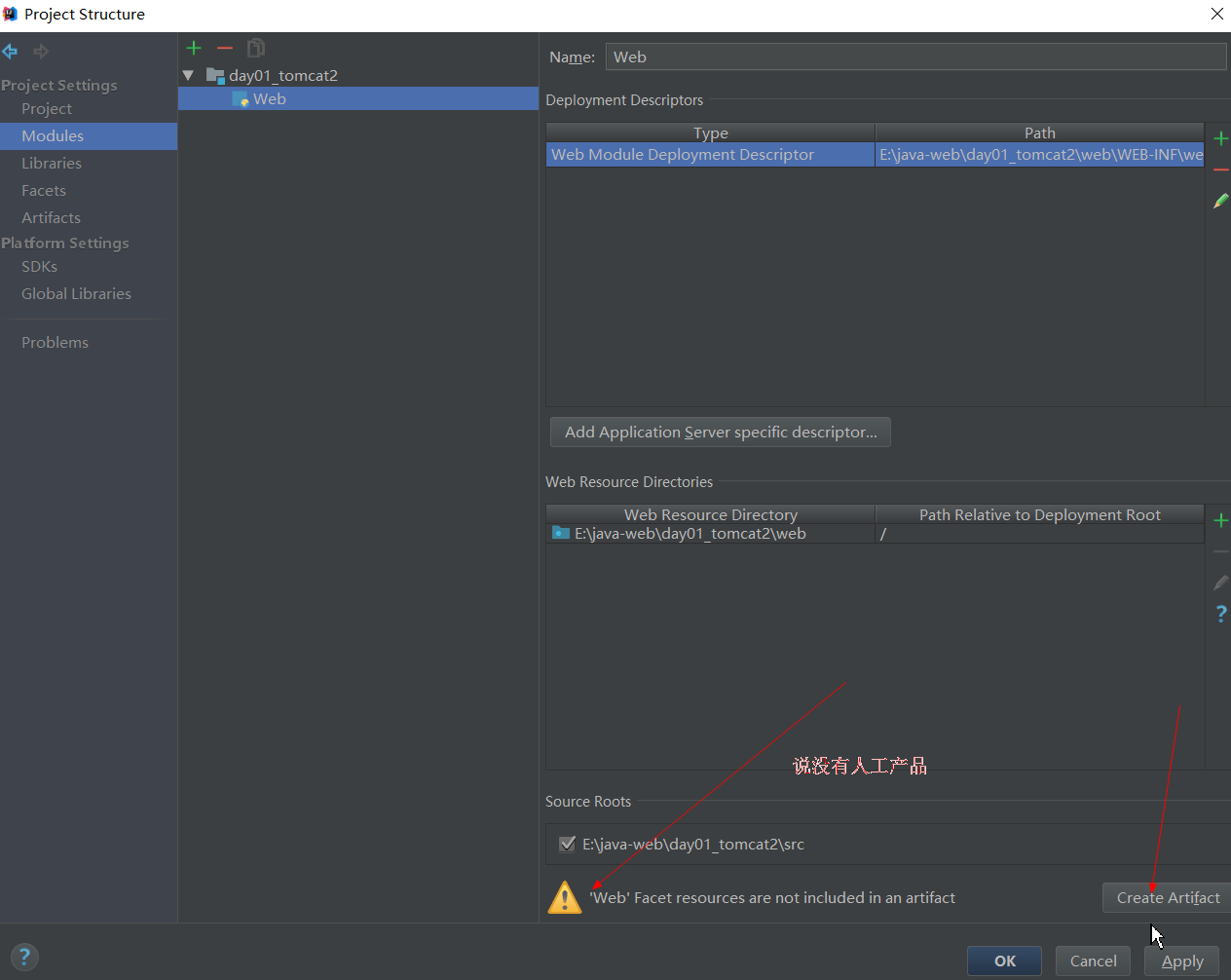Add a new deployment descriptor

click(x=1220, y=138)
